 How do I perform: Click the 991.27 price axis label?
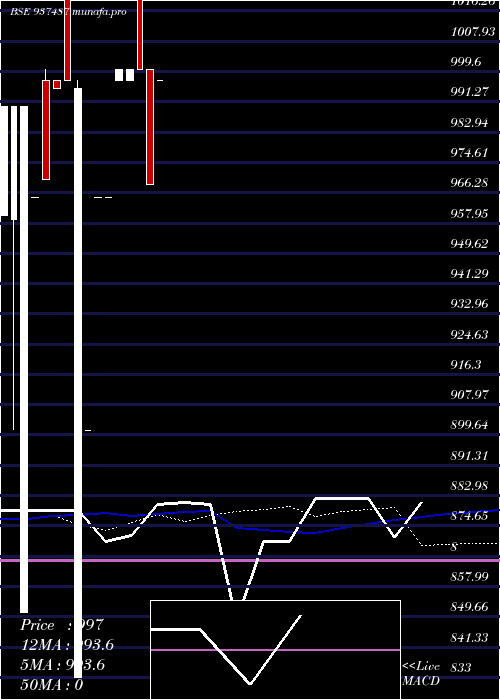469,92
